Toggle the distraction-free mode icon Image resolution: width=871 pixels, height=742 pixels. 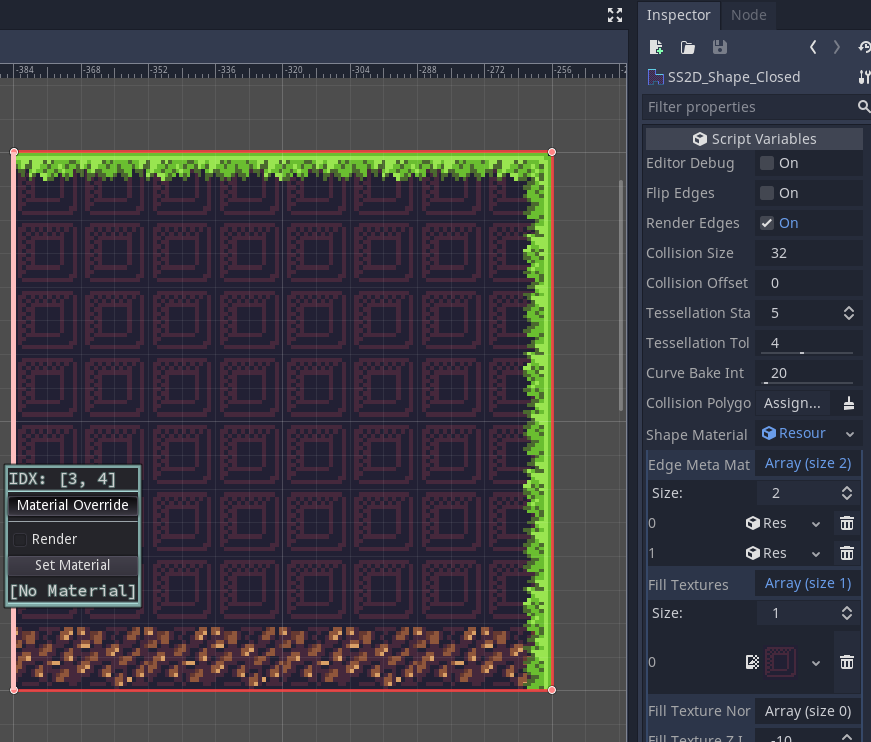(x=615, y=15)
